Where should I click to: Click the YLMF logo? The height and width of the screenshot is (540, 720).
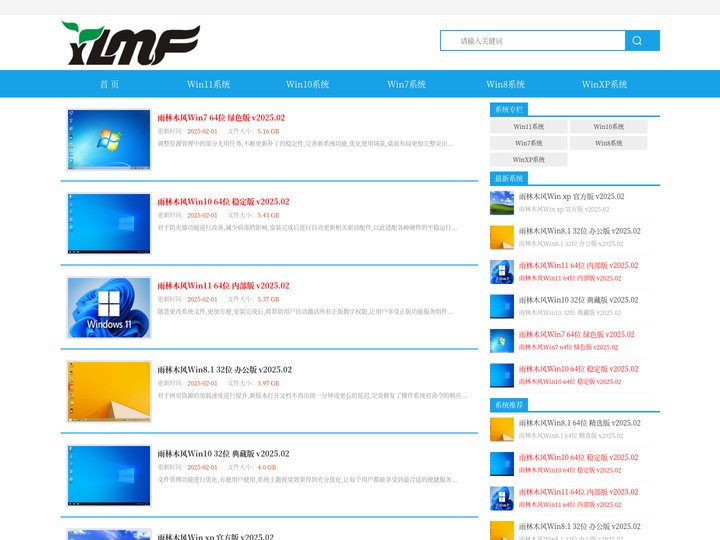131,43
